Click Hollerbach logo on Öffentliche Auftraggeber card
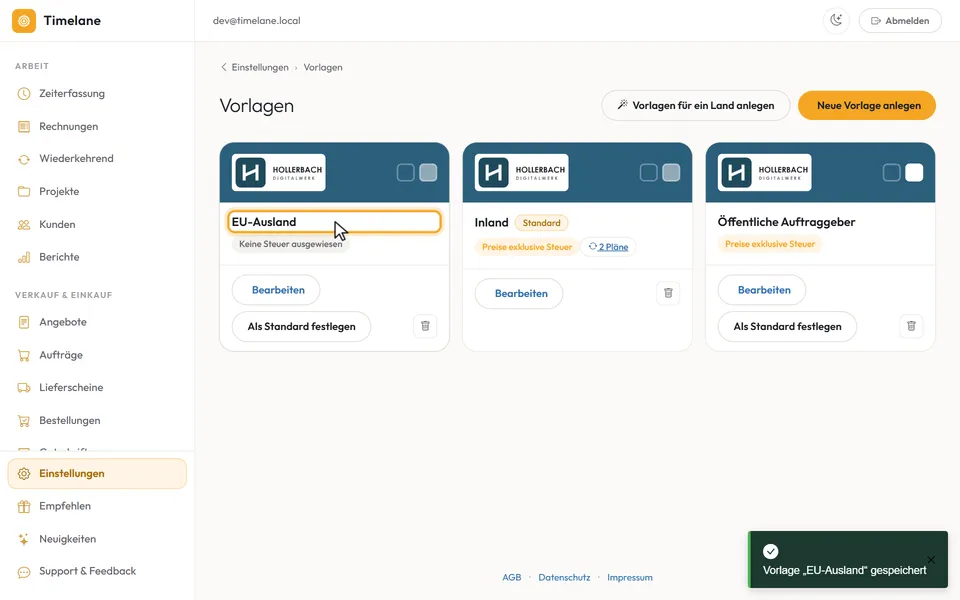Screen dimensions: 960x600 765,173
